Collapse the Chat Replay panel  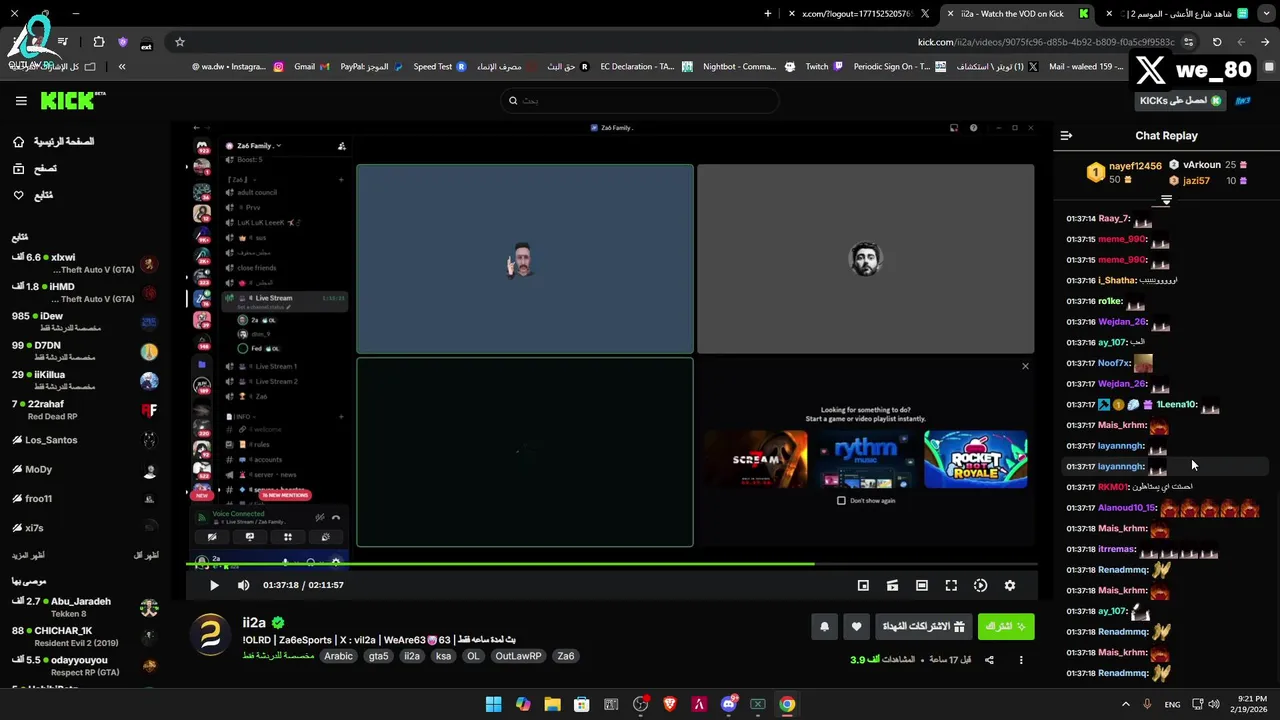tap(1066, 136)
